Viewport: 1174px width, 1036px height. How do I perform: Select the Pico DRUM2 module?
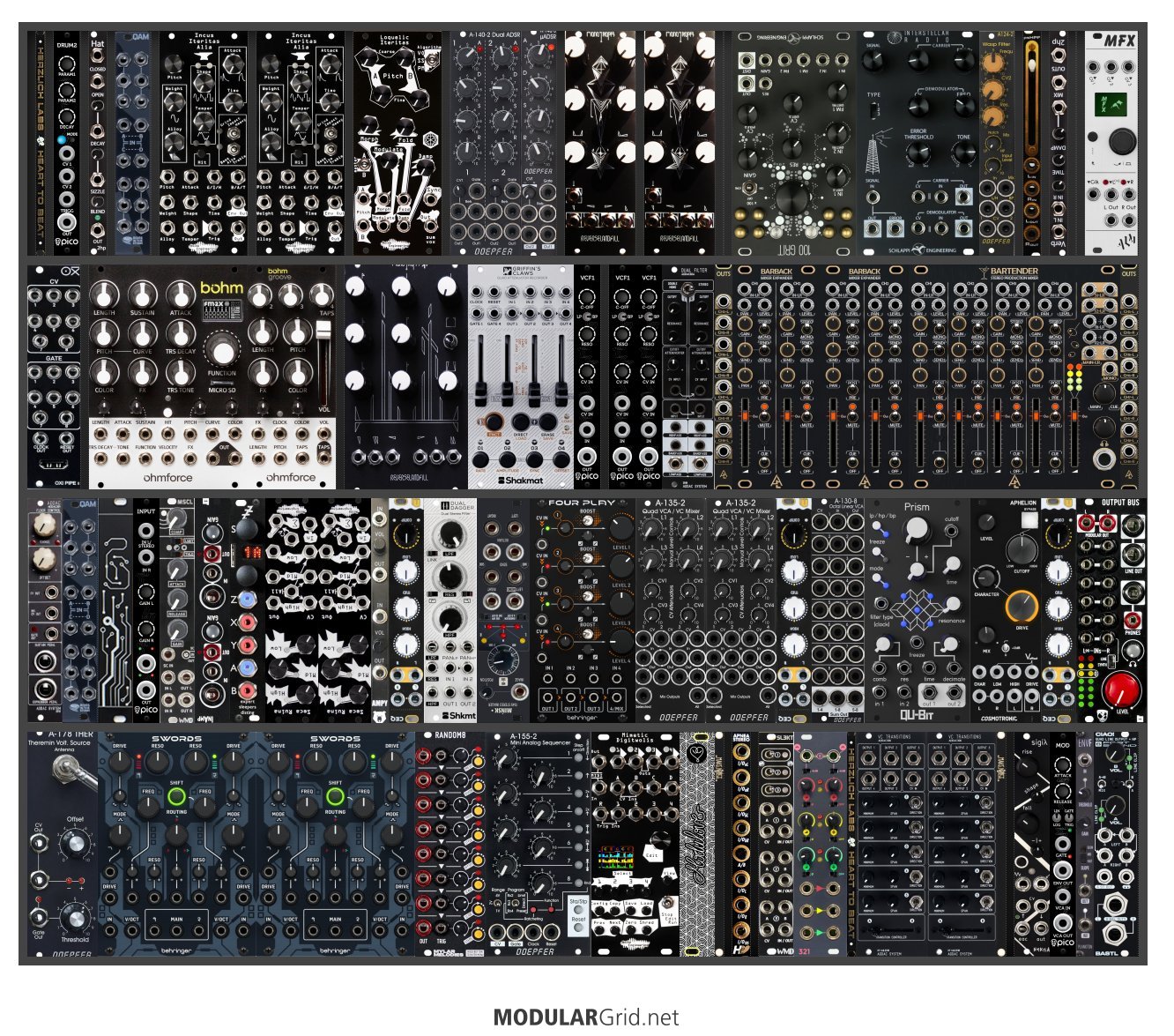pos(67,144)
